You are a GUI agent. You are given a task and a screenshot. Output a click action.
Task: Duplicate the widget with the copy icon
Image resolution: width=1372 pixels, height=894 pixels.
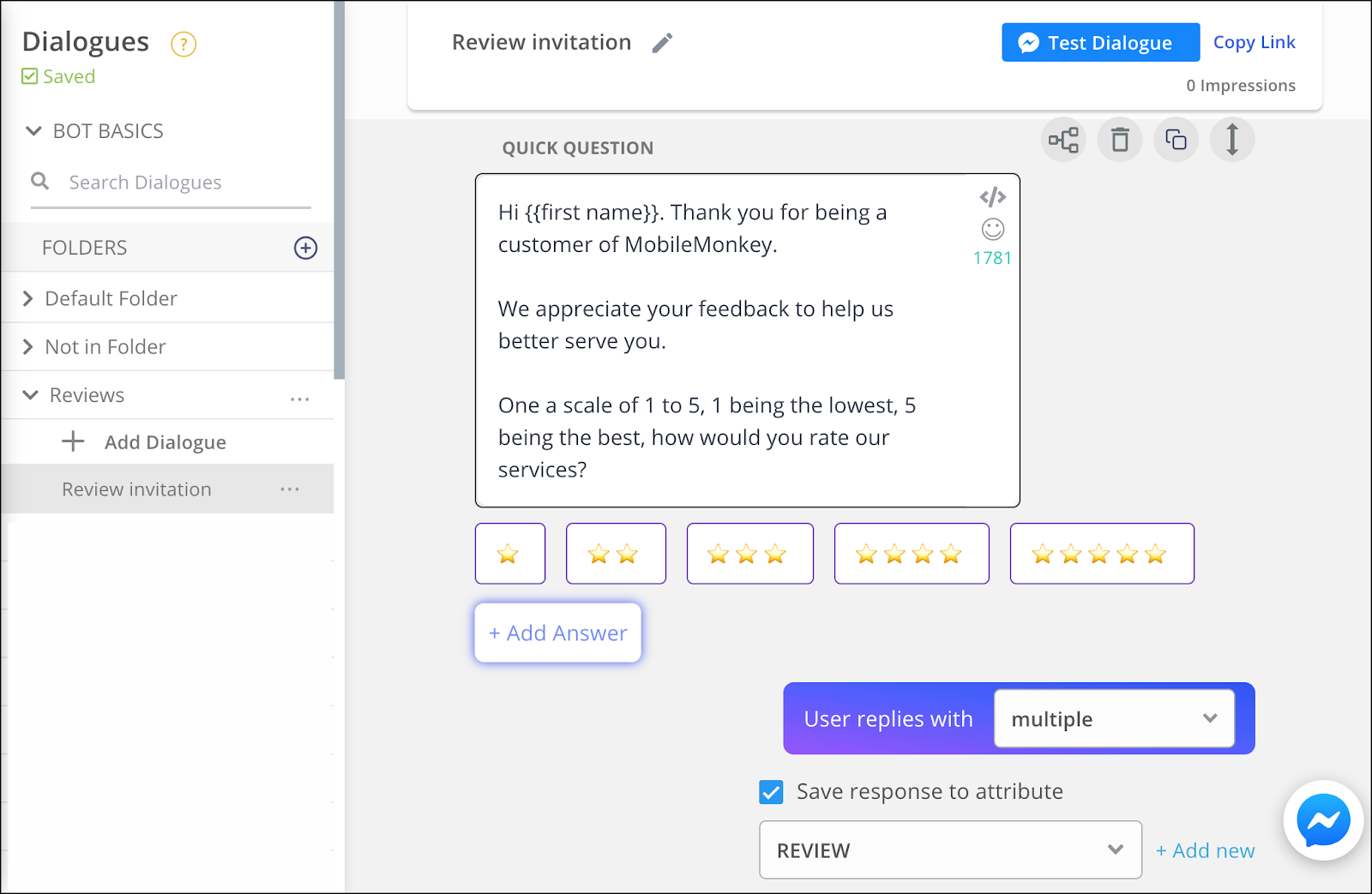pos(1176,140)
